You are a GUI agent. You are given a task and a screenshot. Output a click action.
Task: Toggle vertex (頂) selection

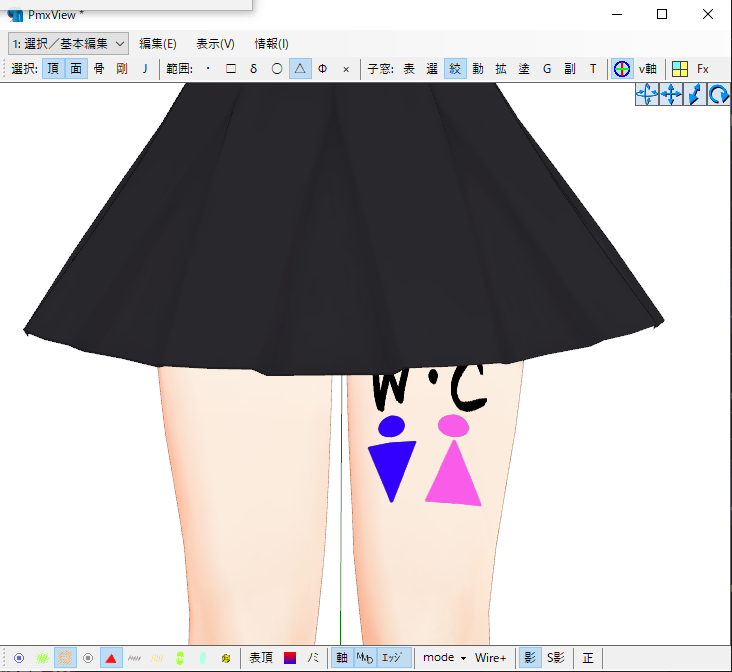(x=53, y=69)
